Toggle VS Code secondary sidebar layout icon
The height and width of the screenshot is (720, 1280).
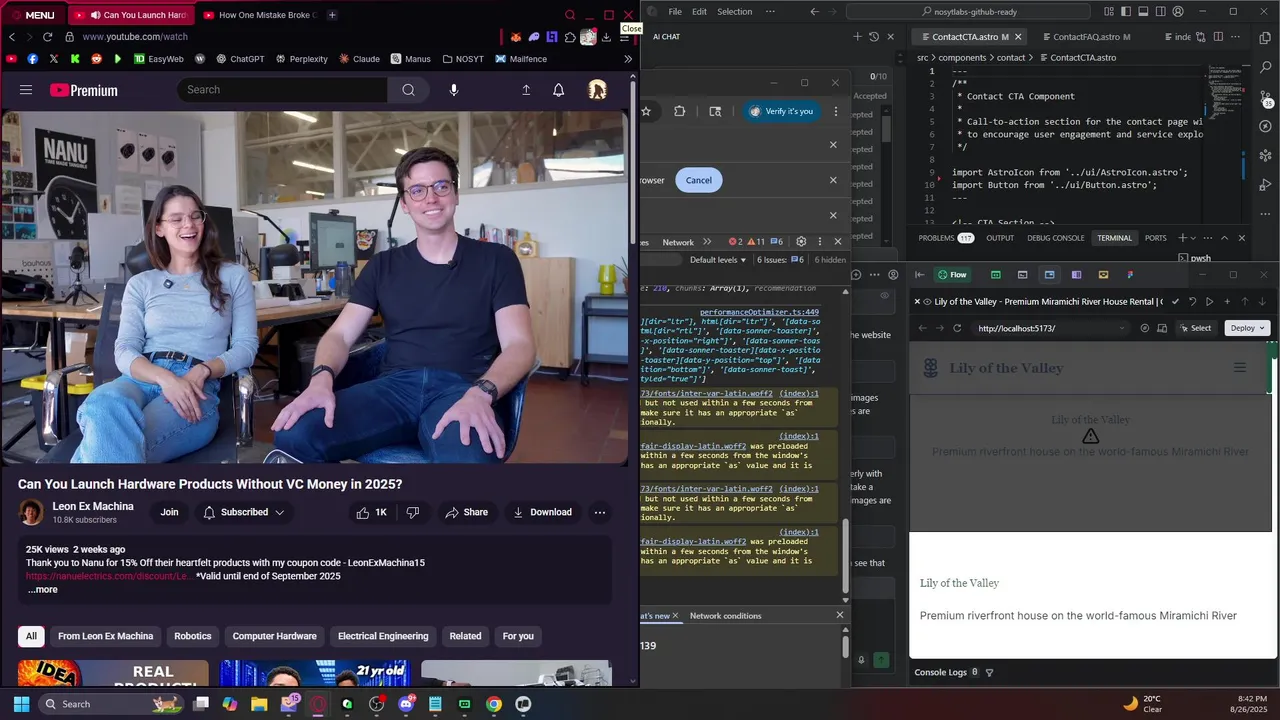(x=1161, y=12)
